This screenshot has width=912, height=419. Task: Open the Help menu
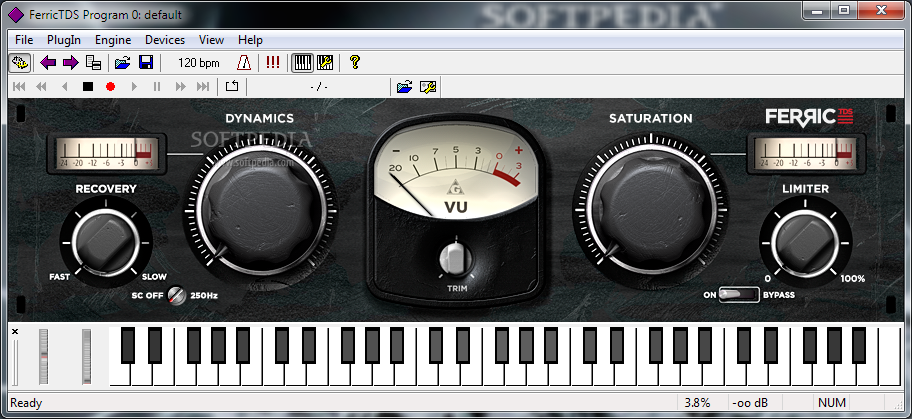(x=250, y=40)
